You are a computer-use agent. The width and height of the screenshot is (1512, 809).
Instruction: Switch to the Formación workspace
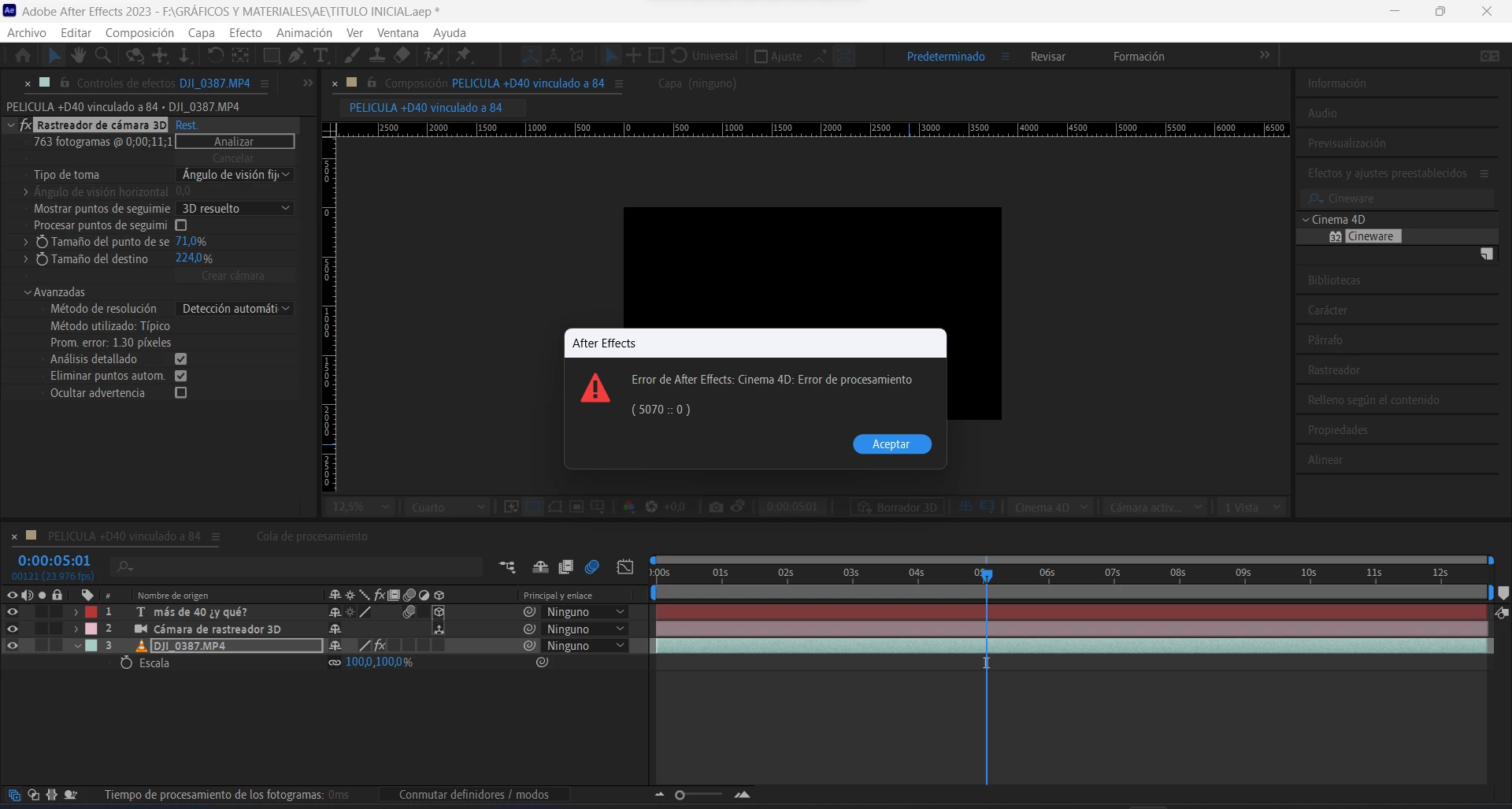[1139, 57]
